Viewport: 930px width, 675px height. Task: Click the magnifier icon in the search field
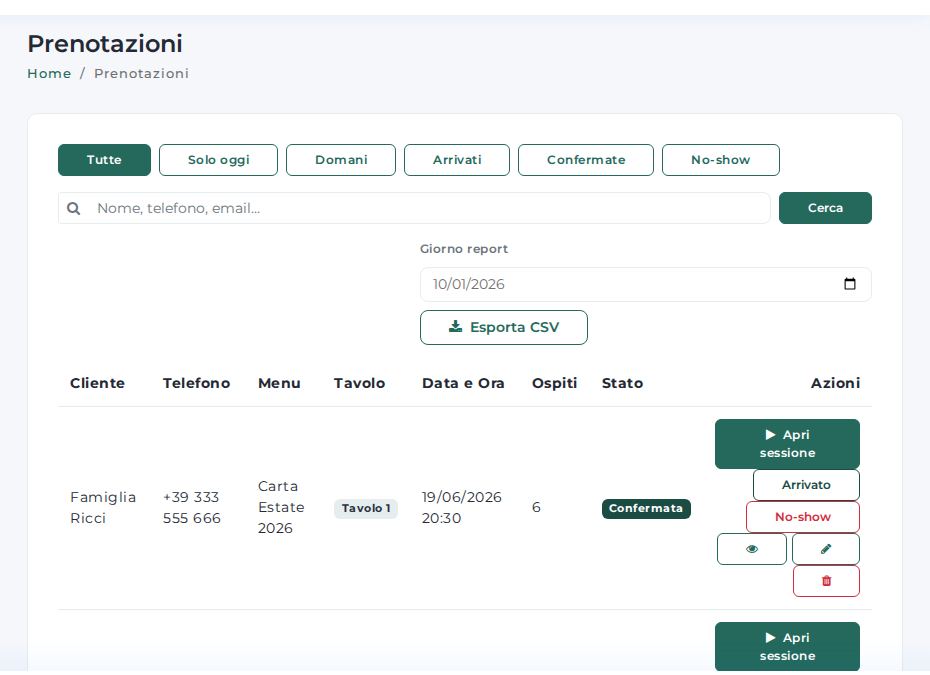coord(74,208)
